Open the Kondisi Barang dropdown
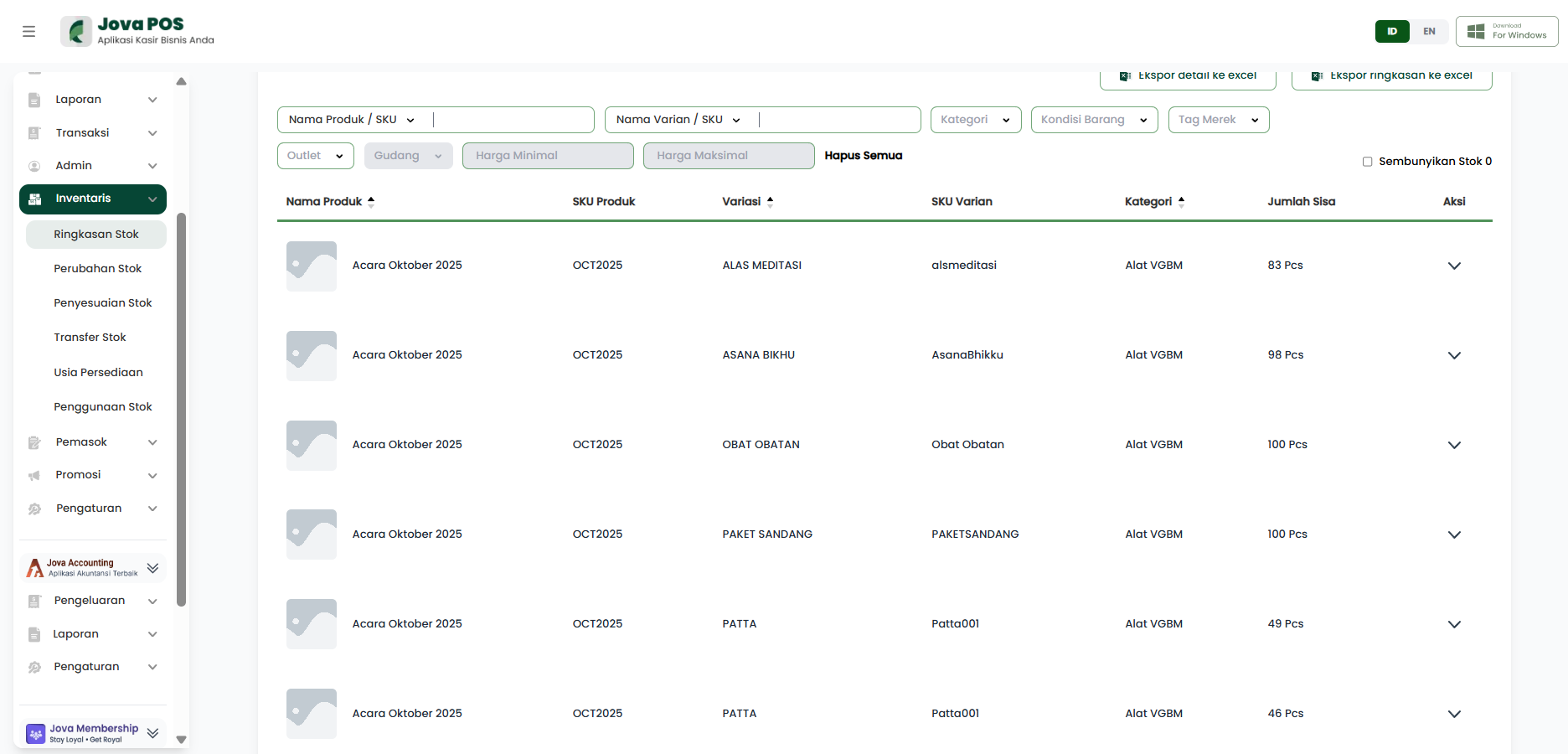1568x754 pixels. coord(1094,120)
